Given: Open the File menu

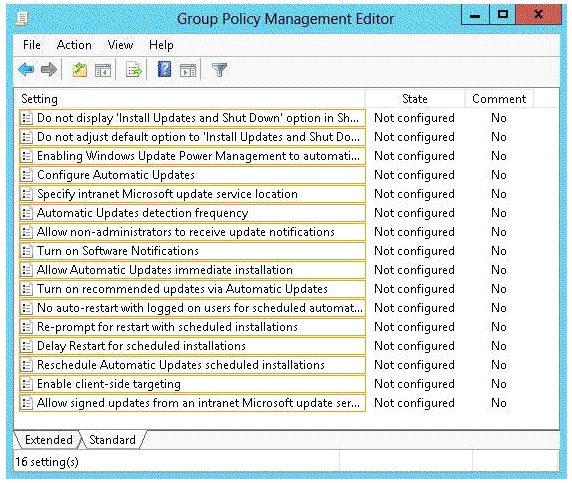Looking at the screenshot, I should point(32,45).
